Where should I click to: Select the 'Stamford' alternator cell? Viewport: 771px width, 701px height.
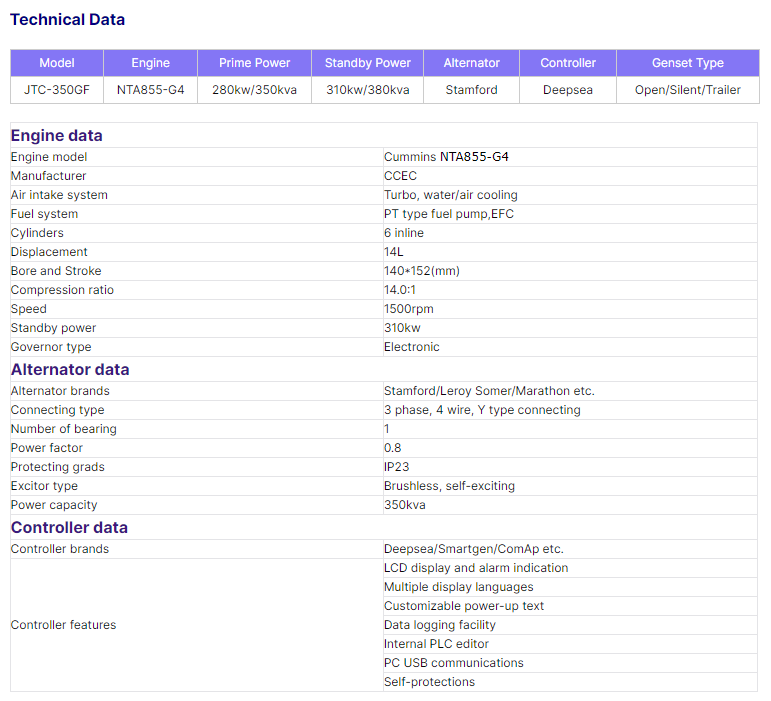point(472,90)
